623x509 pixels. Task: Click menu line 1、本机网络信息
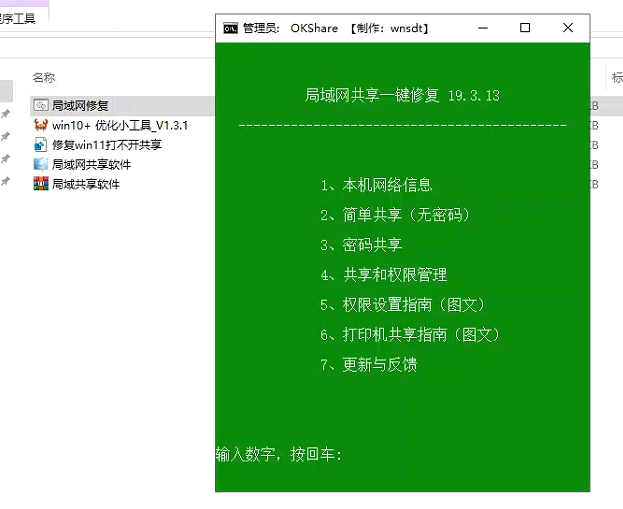pos(376,185)
